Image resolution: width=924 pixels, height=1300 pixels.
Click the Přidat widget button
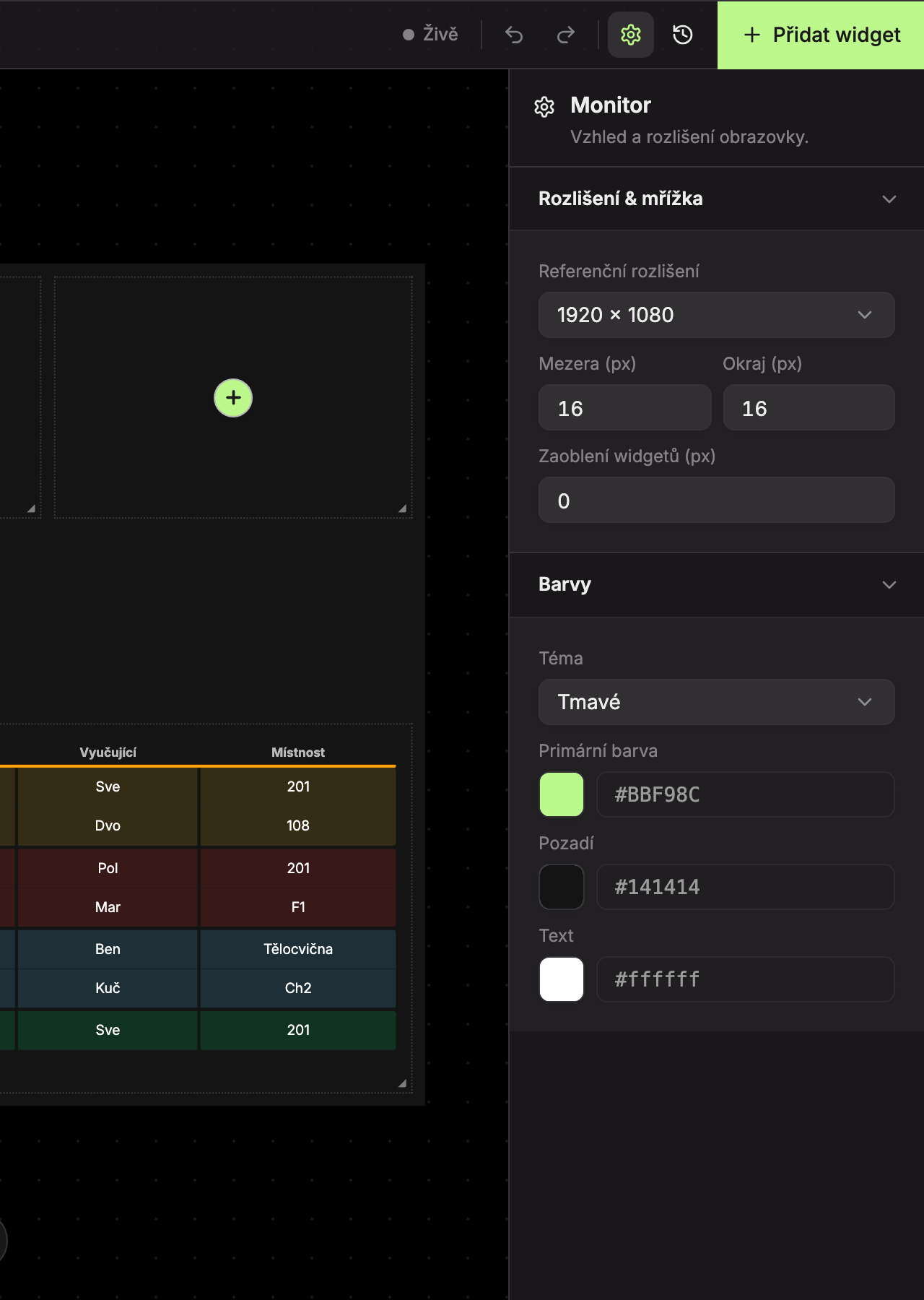[821, 35]
